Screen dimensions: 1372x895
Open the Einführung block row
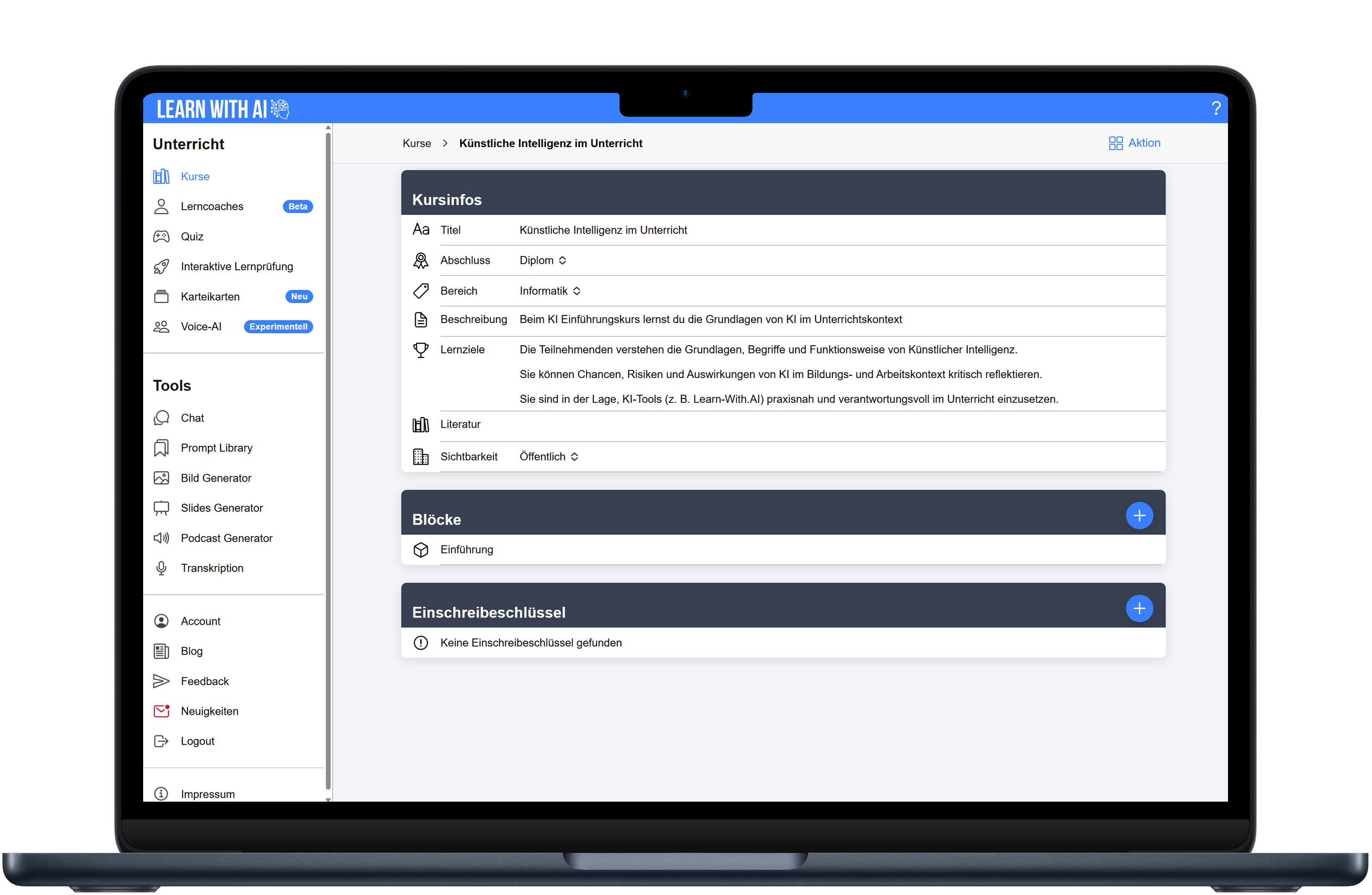(467, 549)
